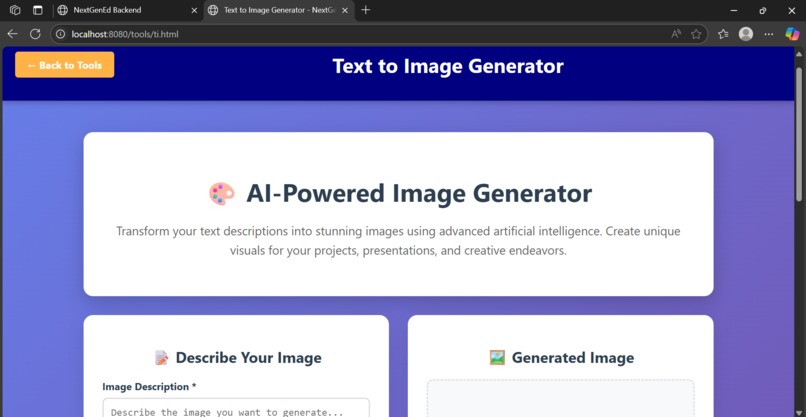
Task: Open the Copilot sidebar
Action: point(792,34)
